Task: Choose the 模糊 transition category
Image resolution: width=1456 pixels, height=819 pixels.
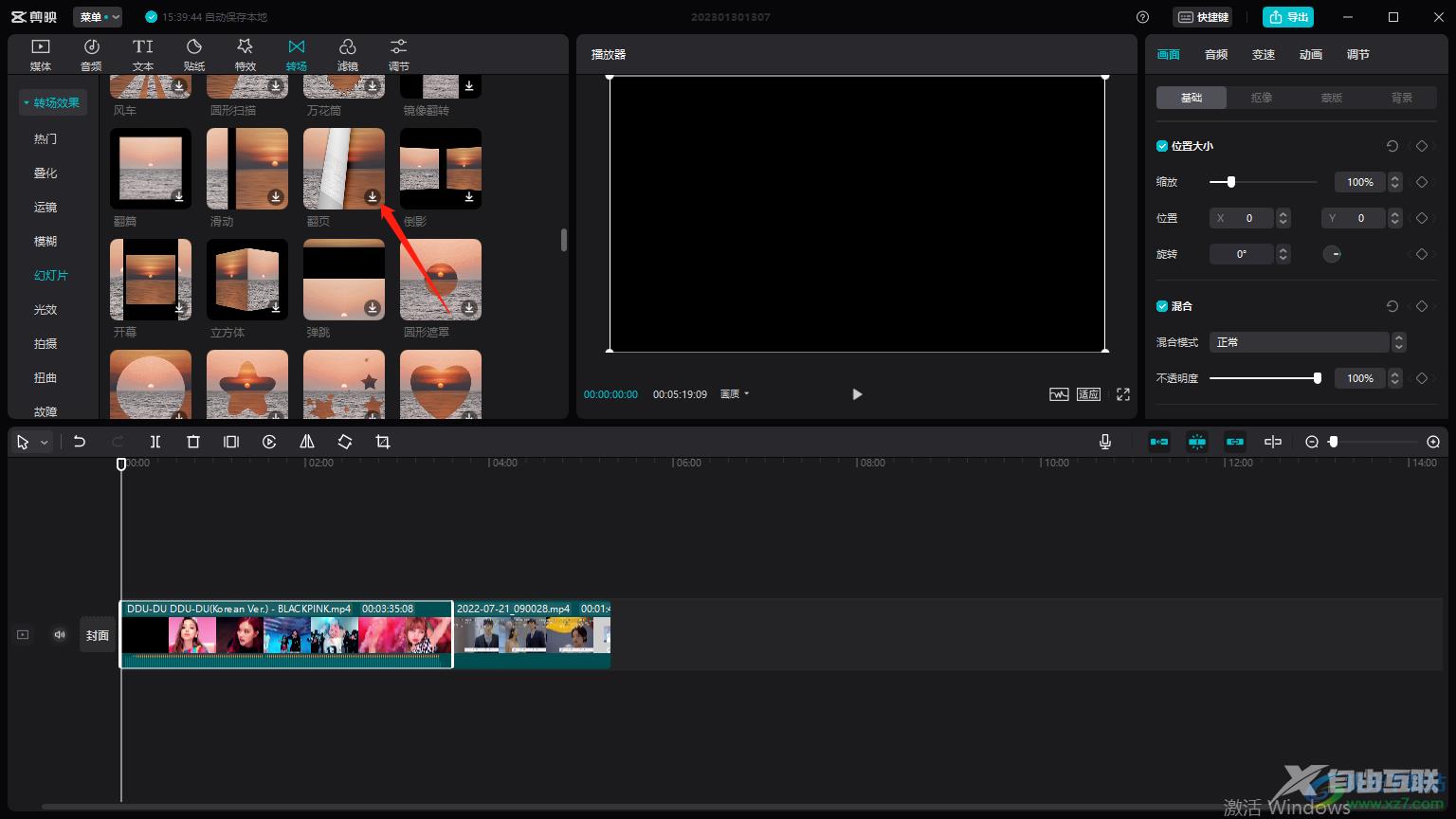Action: pyautogui.click(x=45, y=241)
